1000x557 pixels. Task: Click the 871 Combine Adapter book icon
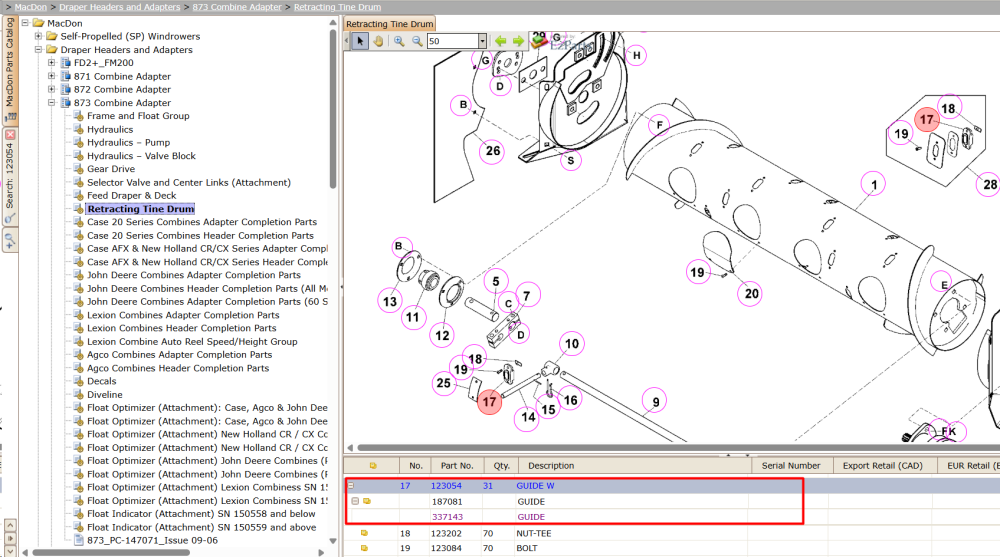pyautogui.click(x=65, y=76)
